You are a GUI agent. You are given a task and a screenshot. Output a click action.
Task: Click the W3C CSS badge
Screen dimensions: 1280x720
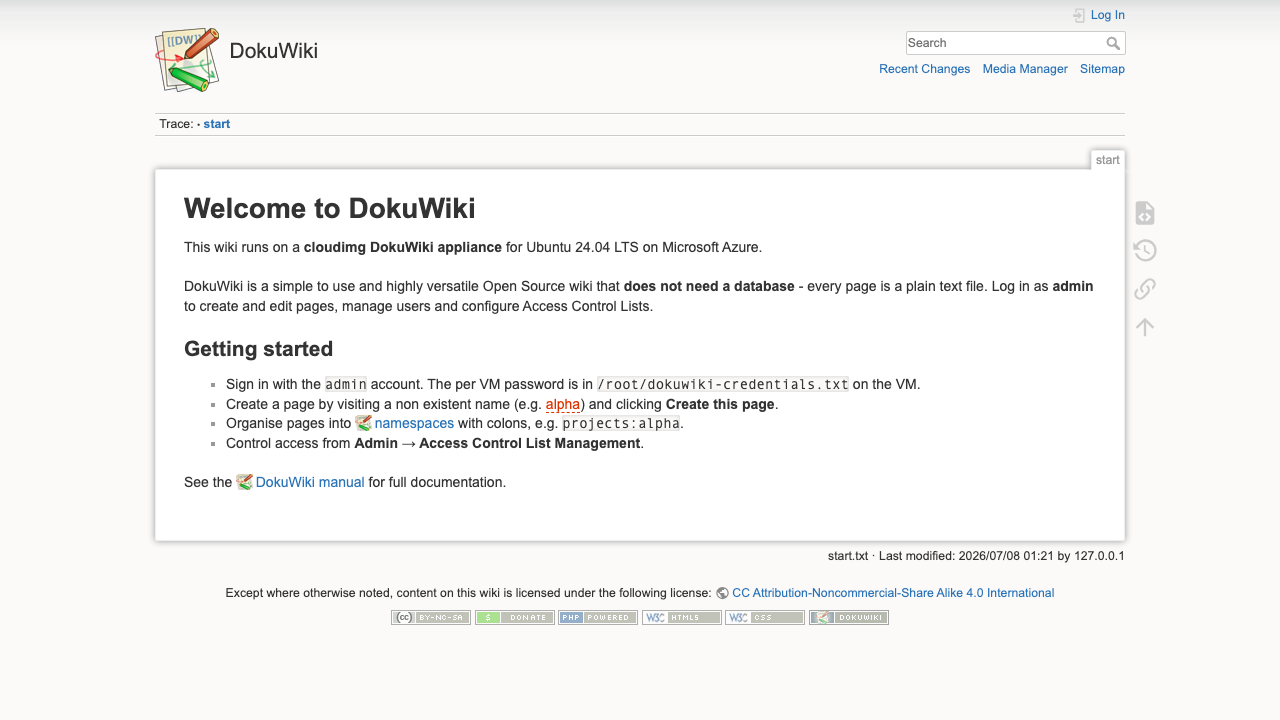[x=765, y=618]
